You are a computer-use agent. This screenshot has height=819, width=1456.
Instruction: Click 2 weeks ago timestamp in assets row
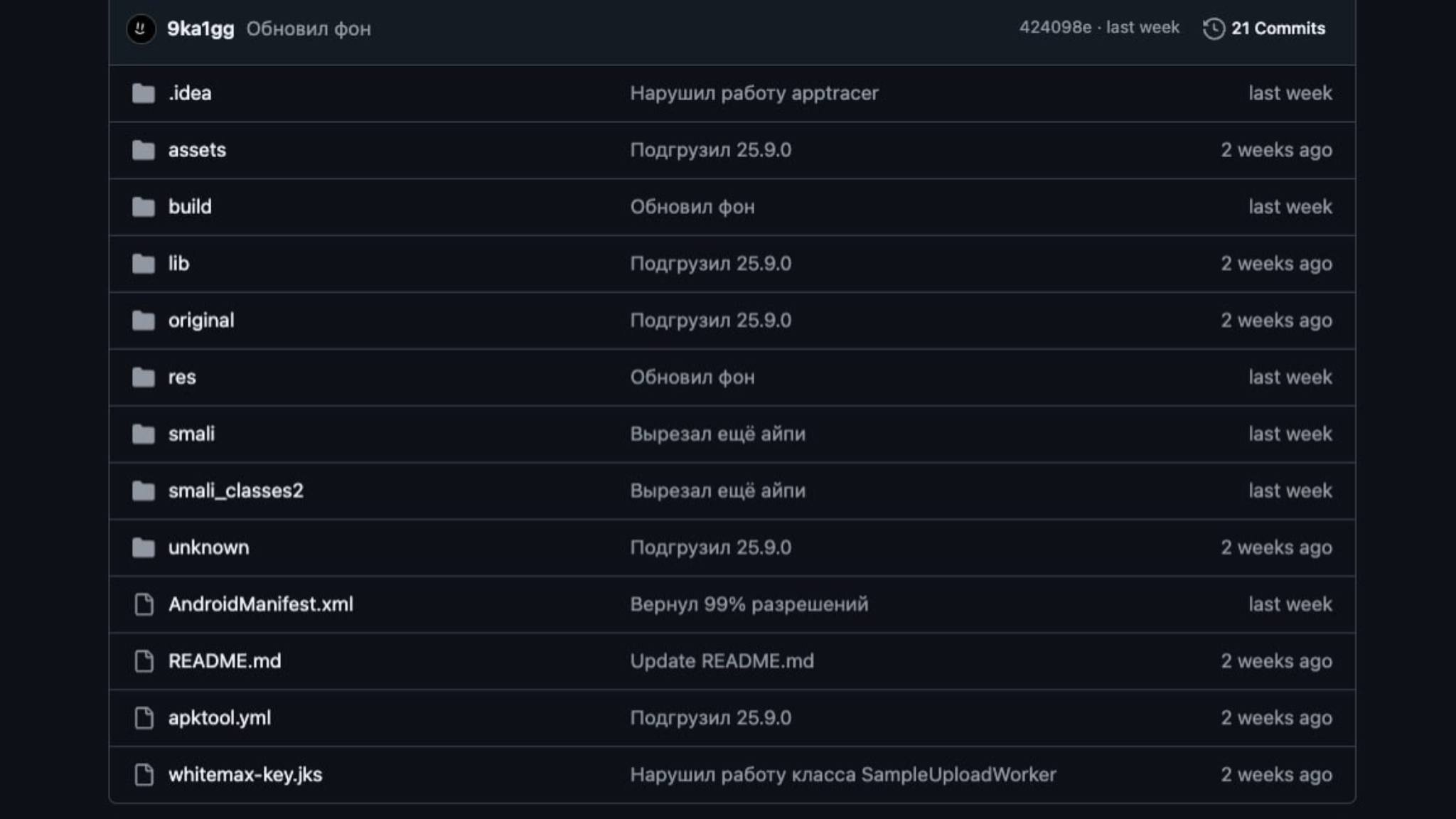[x=1277, y=150]
